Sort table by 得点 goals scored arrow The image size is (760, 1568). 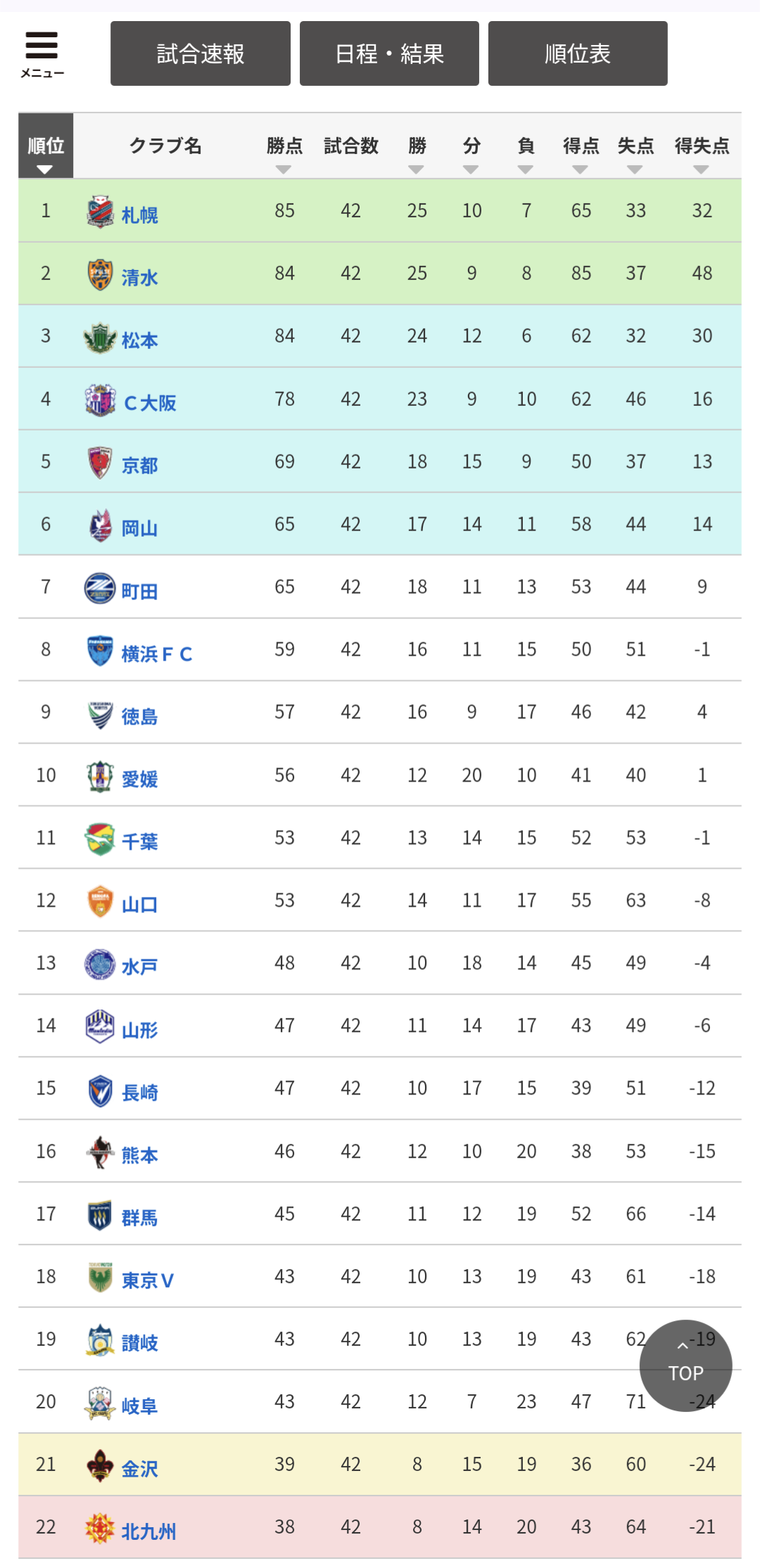(x=581, y=170)
